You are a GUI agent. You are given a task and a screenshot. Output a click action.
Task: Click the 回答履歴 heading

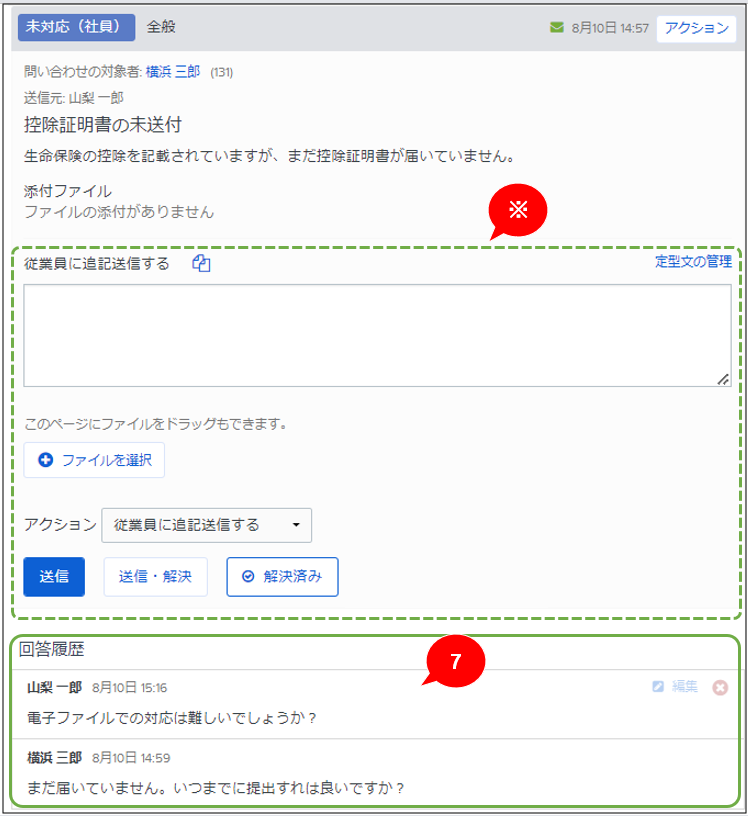[52, 649]
